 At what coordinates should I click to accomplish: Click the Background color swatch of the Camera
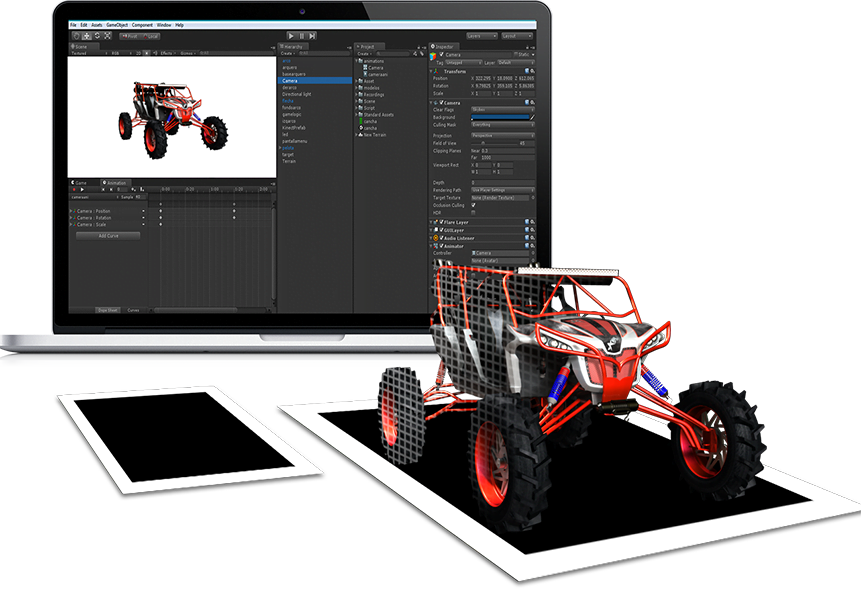coord(500,118)
